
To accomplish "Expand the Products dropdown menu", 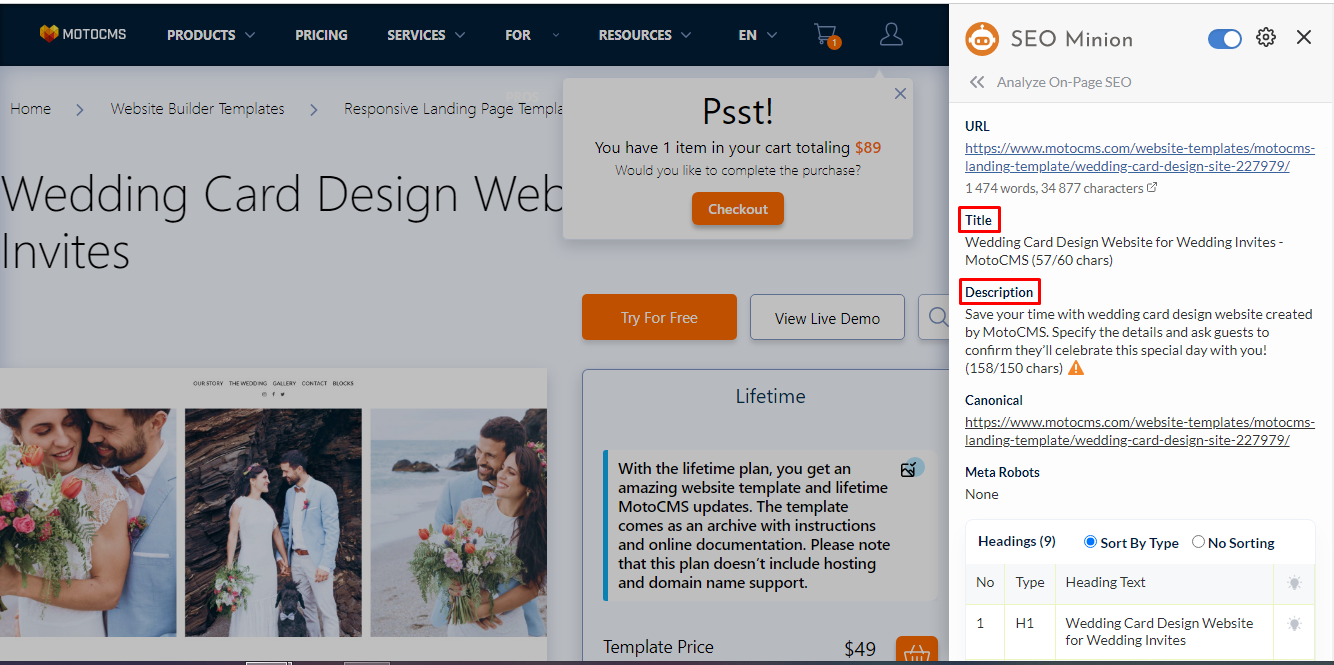I will click(210, 35).
